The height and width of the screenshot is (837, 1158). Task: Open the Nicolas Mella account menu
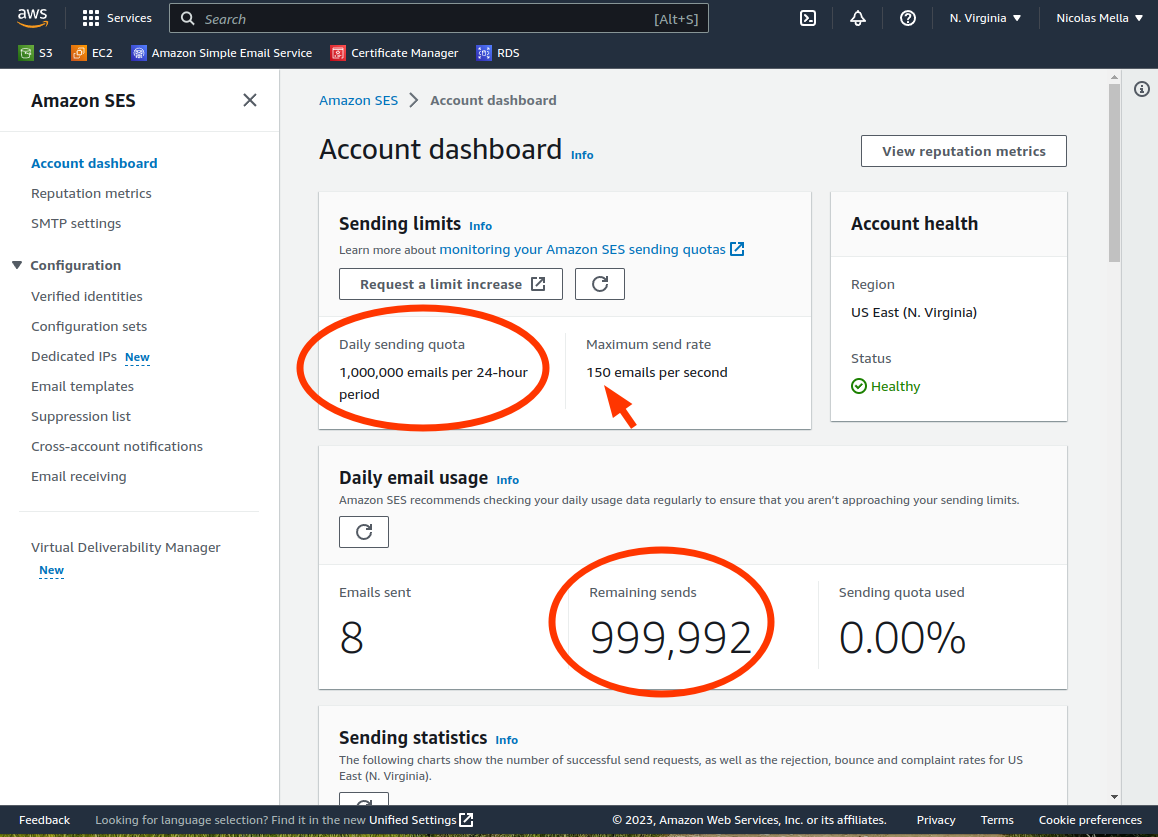click(x=1099, y=18)
